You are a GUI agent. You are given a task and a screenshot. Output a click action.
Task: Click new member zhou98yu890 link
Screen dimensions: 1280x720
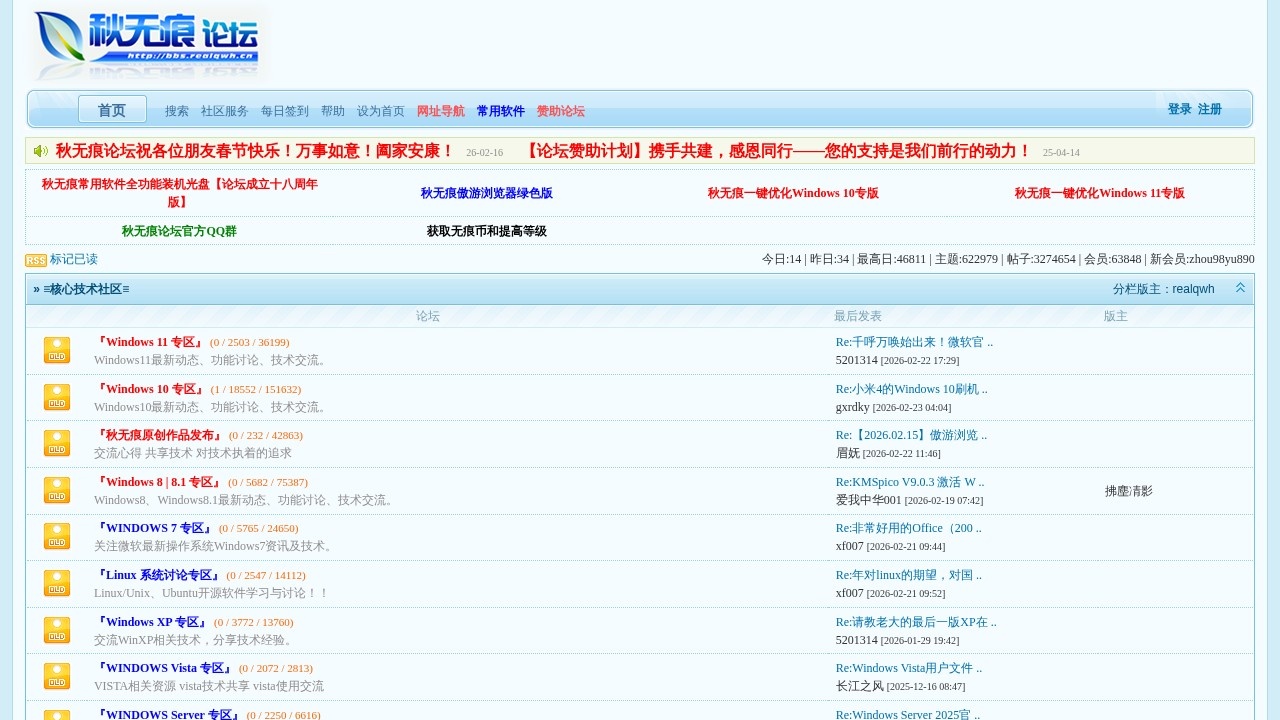pyautogui.click(x=1222, y=259)
